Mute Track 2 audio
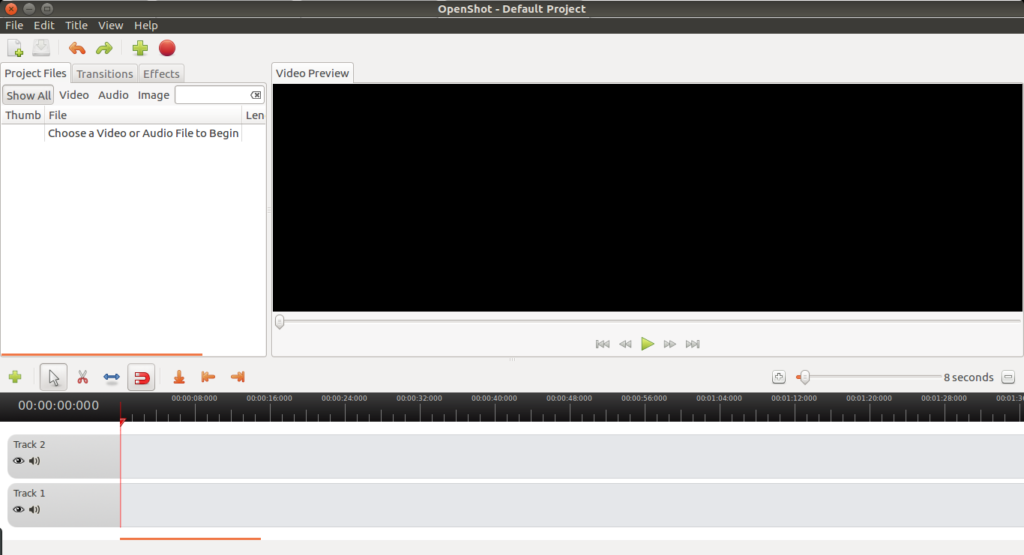This screenshot has height=555, width=1024. 35,461
